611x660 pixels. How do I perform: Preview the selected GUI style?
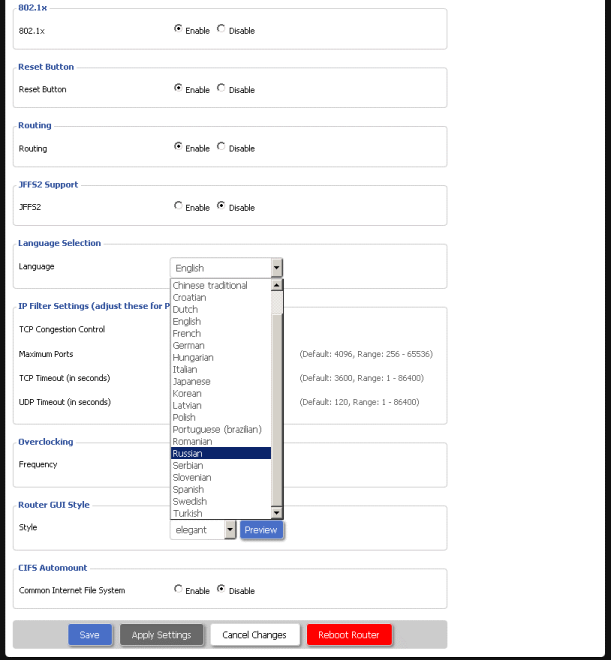tap(261, 530)
